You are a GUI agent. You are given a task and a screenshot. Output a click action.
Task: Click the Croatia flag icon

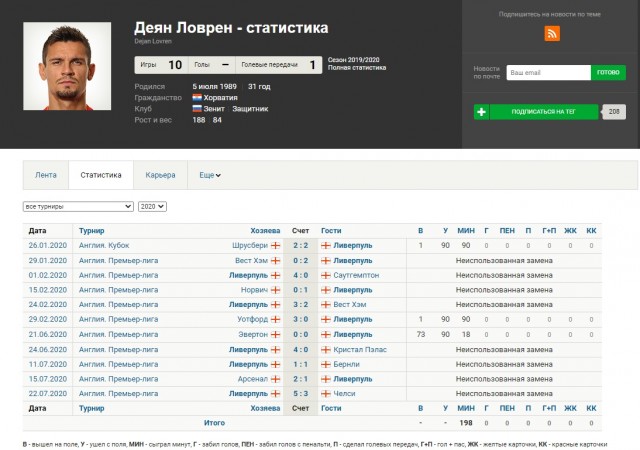tap(197, 98)
